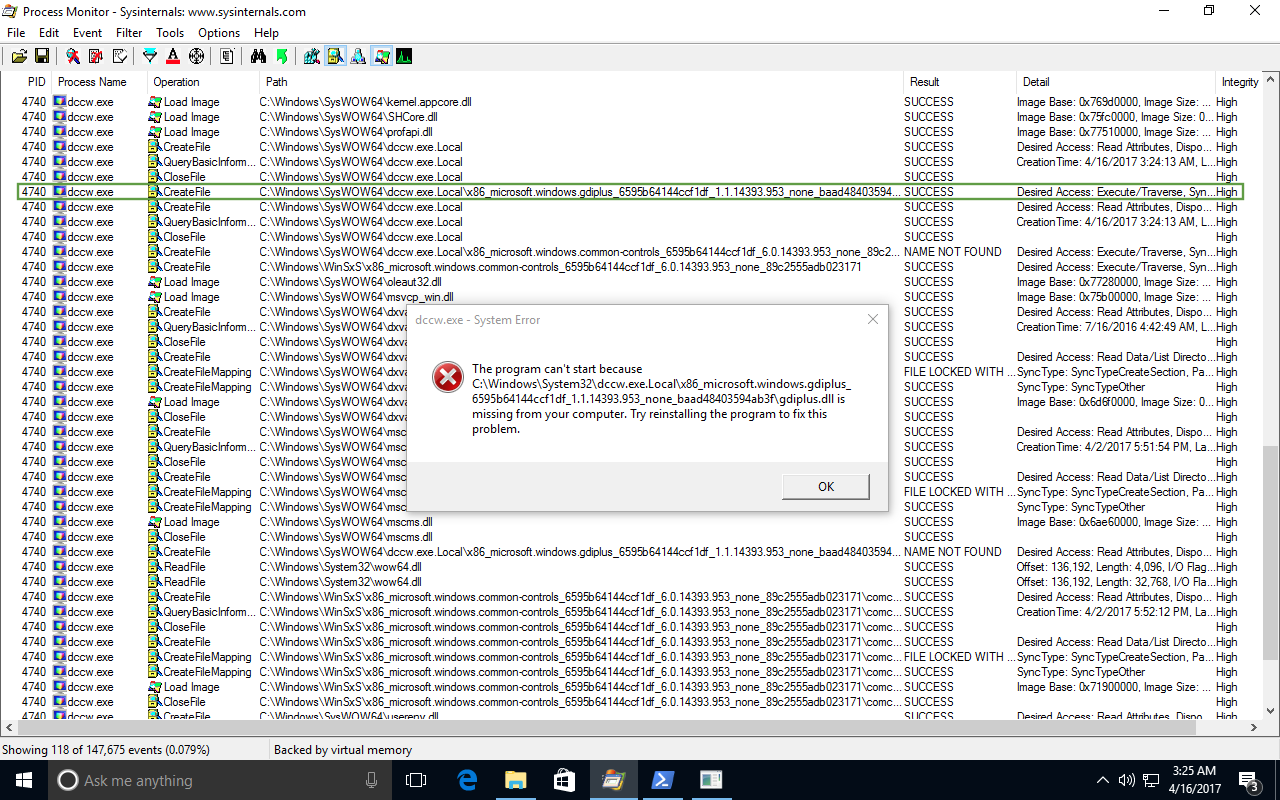Show hidden tray icons chevron
The height and width of the screenshot is (800, 1280).
[1103, 780]
